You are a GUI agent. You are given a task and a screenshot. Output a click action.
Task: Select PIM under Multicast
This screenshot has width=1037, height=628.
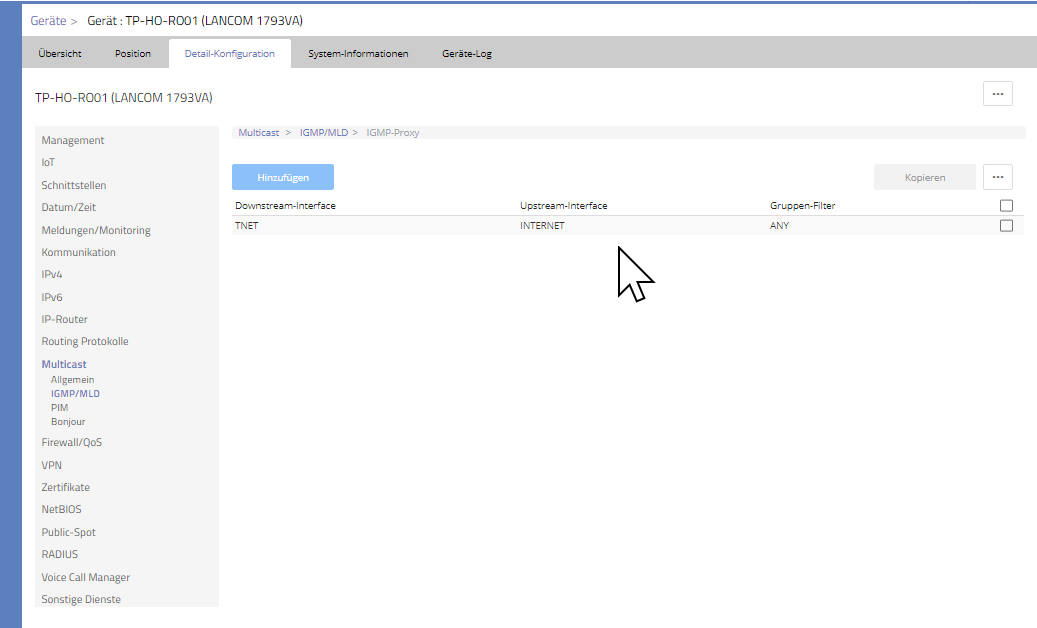[x=60, y=407]
